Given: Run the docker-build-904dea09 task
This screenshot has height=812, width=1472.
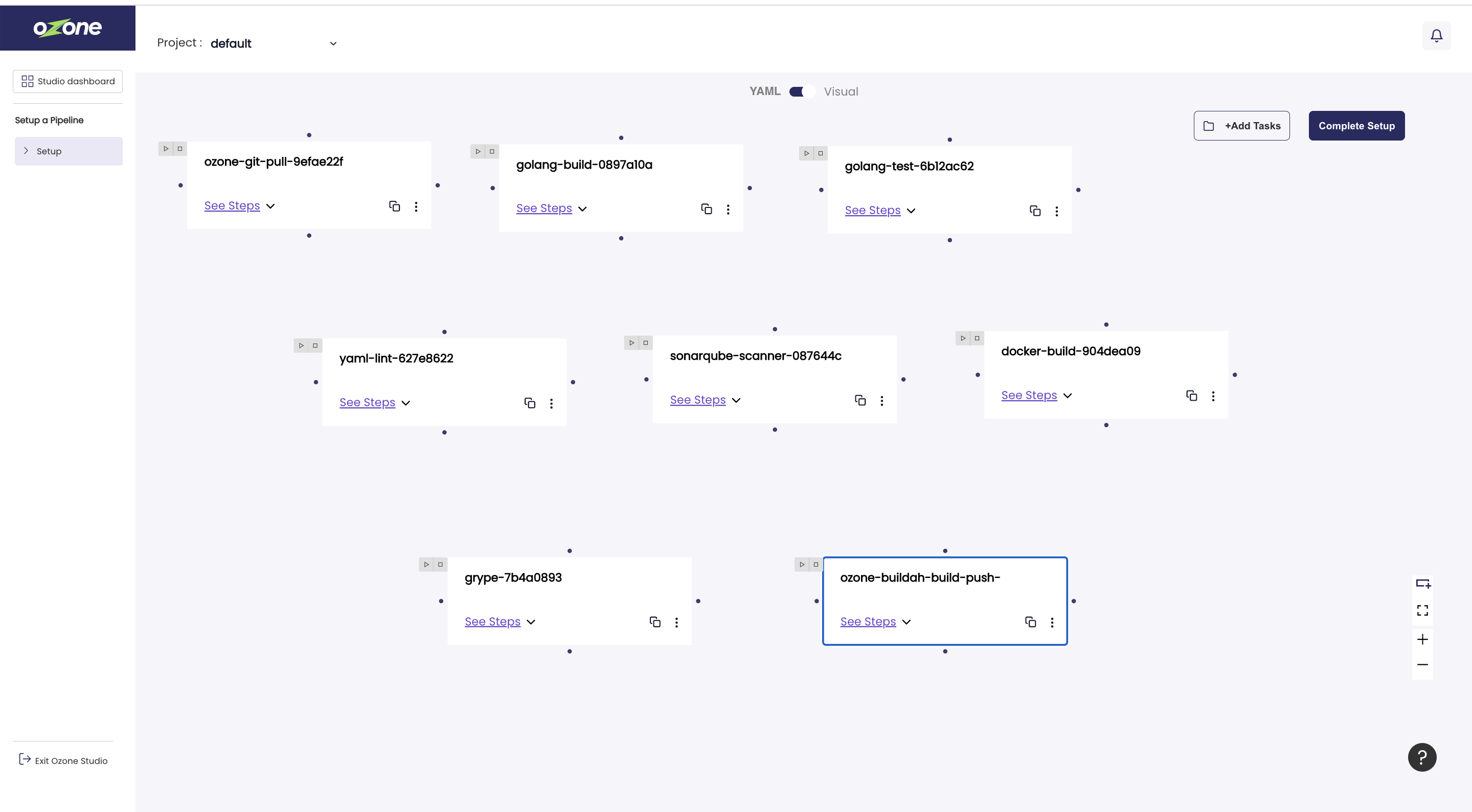Looking at the screenshot, I should coord(963,338).
